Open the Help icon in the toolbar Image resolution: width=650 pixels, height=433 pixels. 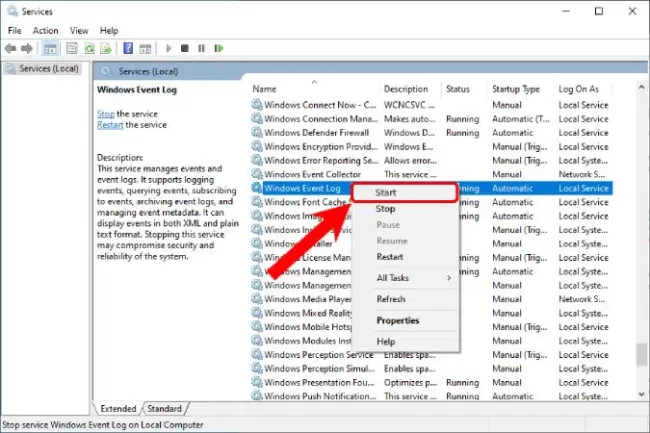[128, 48]
